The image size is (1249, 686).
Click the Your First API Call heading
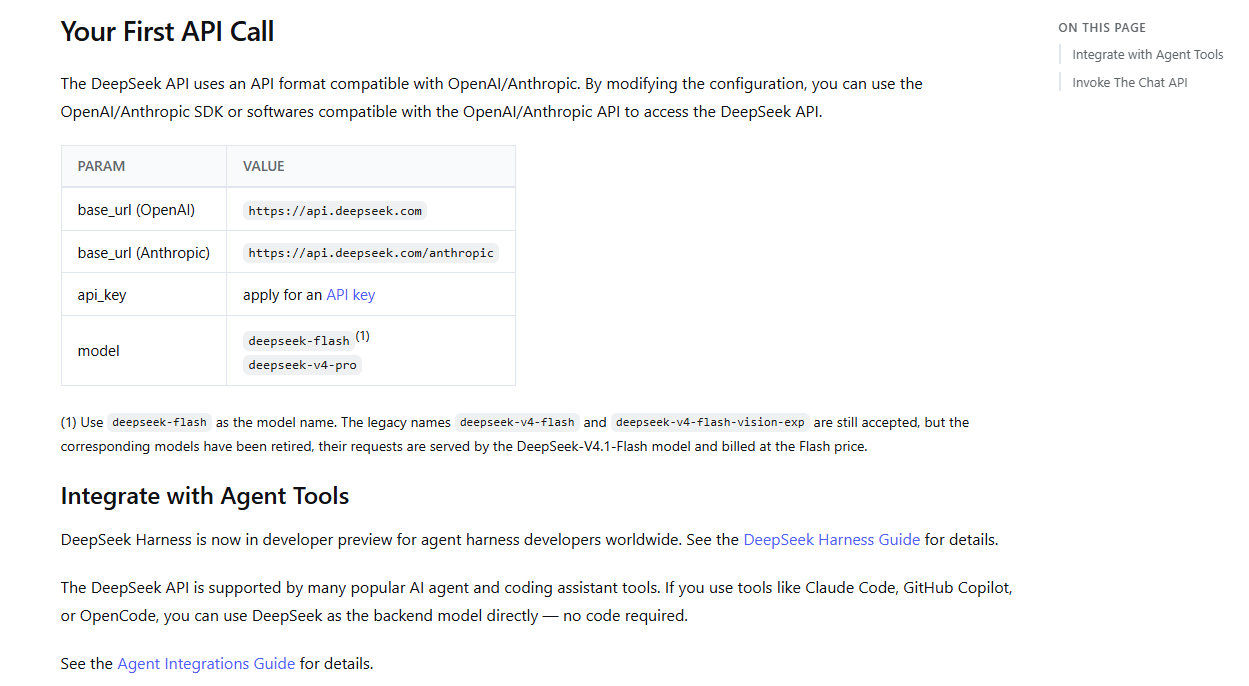[x=167, y=32]
